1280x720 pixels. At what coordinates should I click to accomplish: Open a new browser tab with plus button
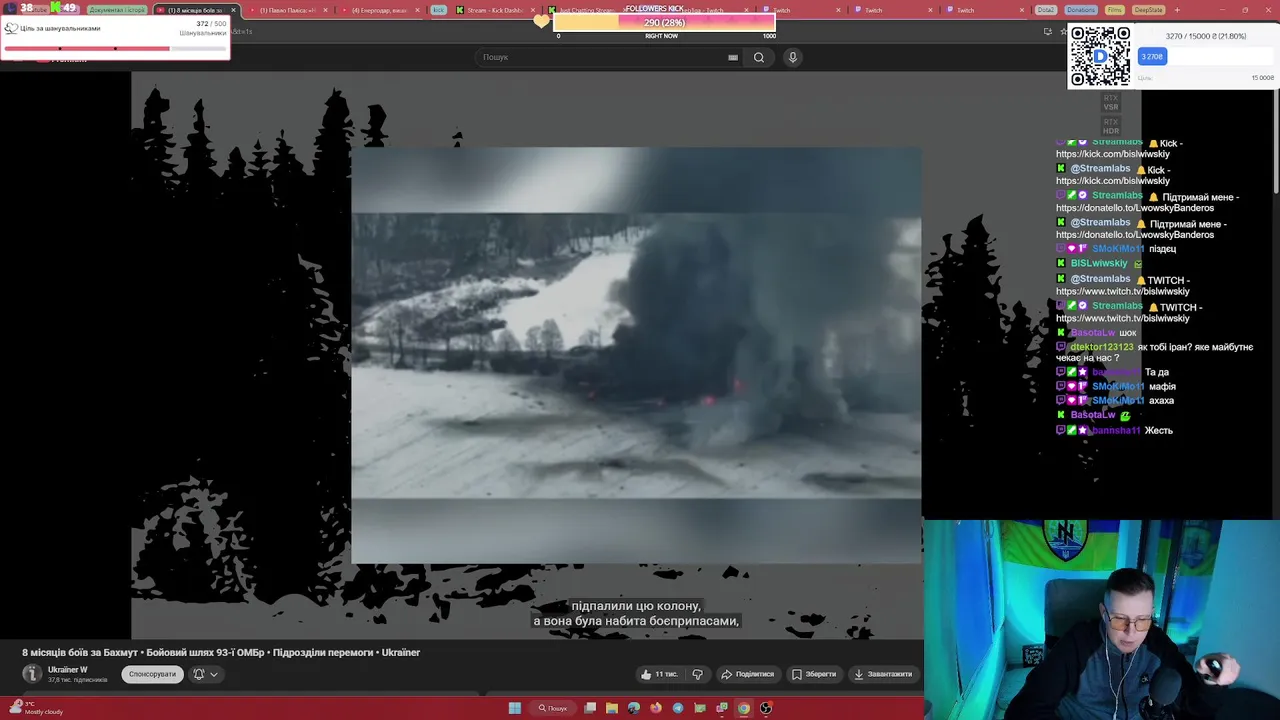point(1177,10)
